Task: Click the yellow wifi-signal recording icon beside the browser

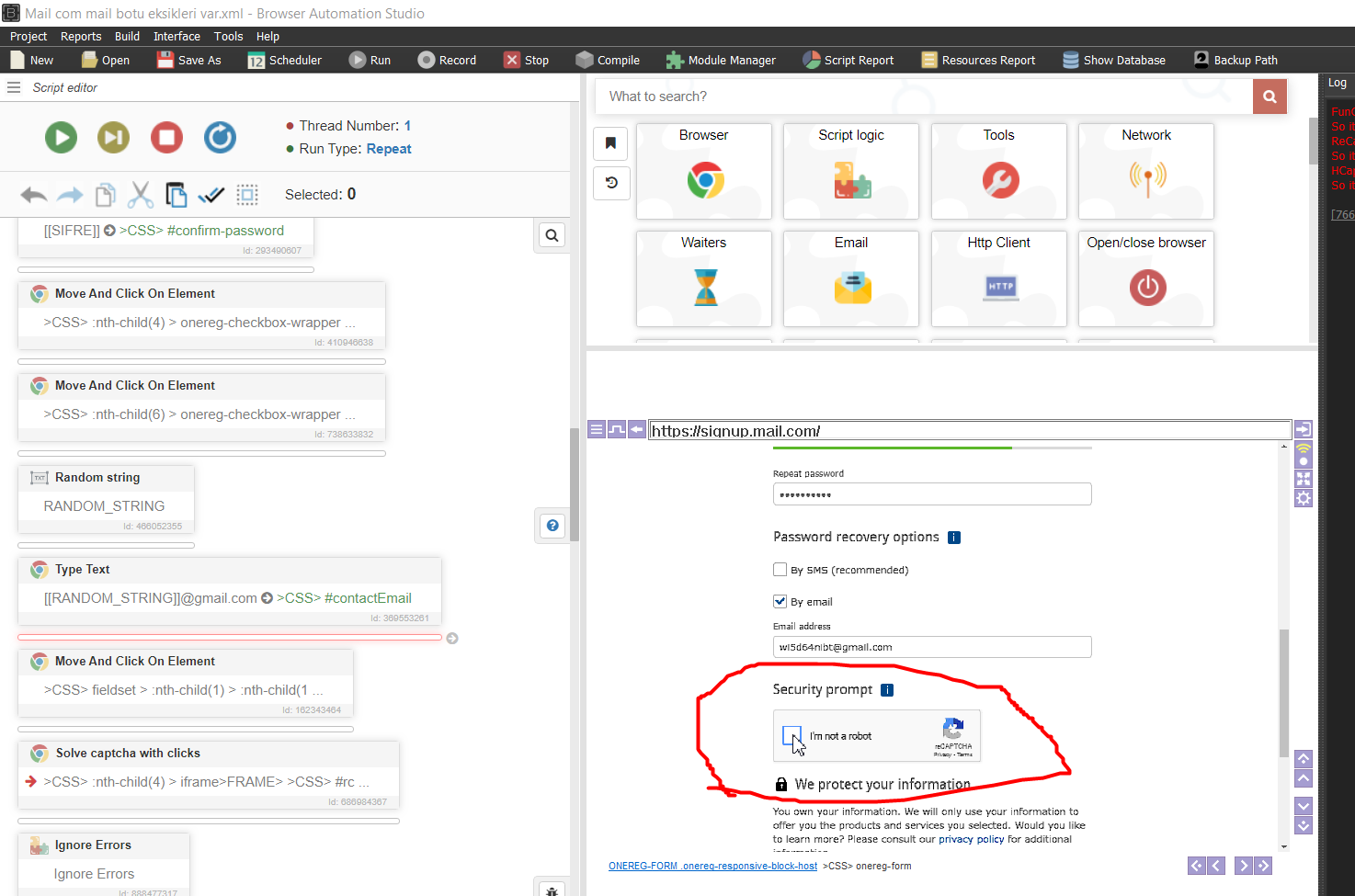Action: click(x=1304, y=454)
